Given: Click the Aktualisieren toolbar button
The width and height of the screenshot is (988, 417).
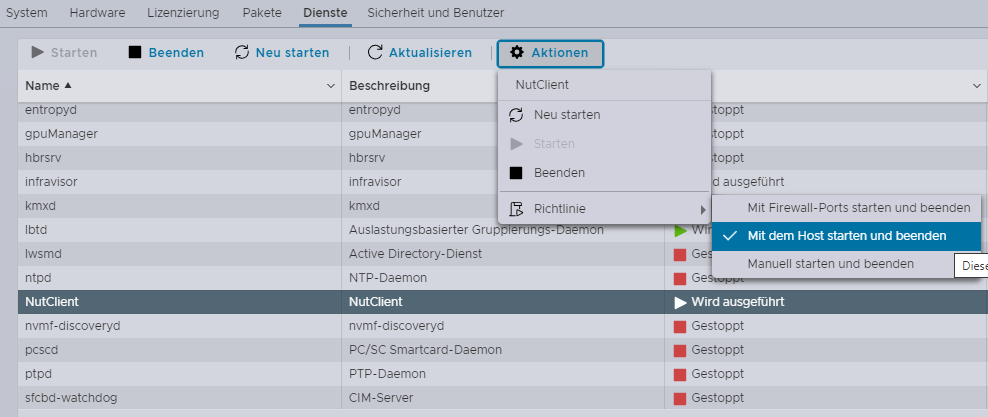Looking at the screenshot, I should tap(420, 53).
